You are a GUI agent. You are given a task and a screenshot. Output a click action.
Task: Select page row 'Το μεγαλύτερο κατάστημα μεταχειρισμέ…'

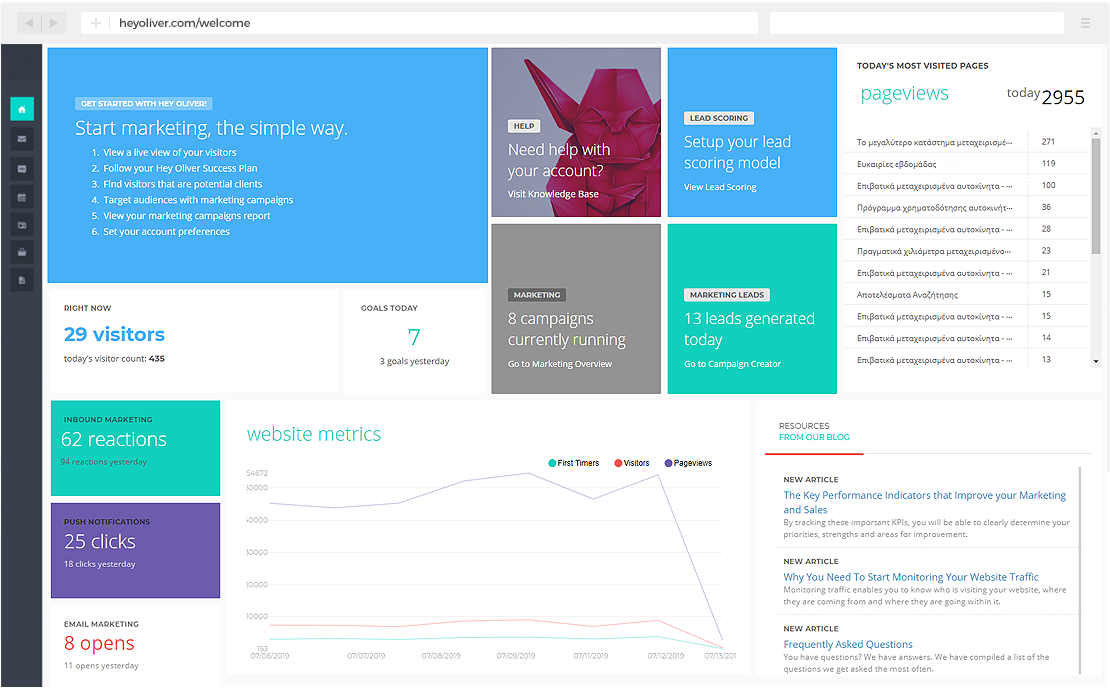click(967, 142)
